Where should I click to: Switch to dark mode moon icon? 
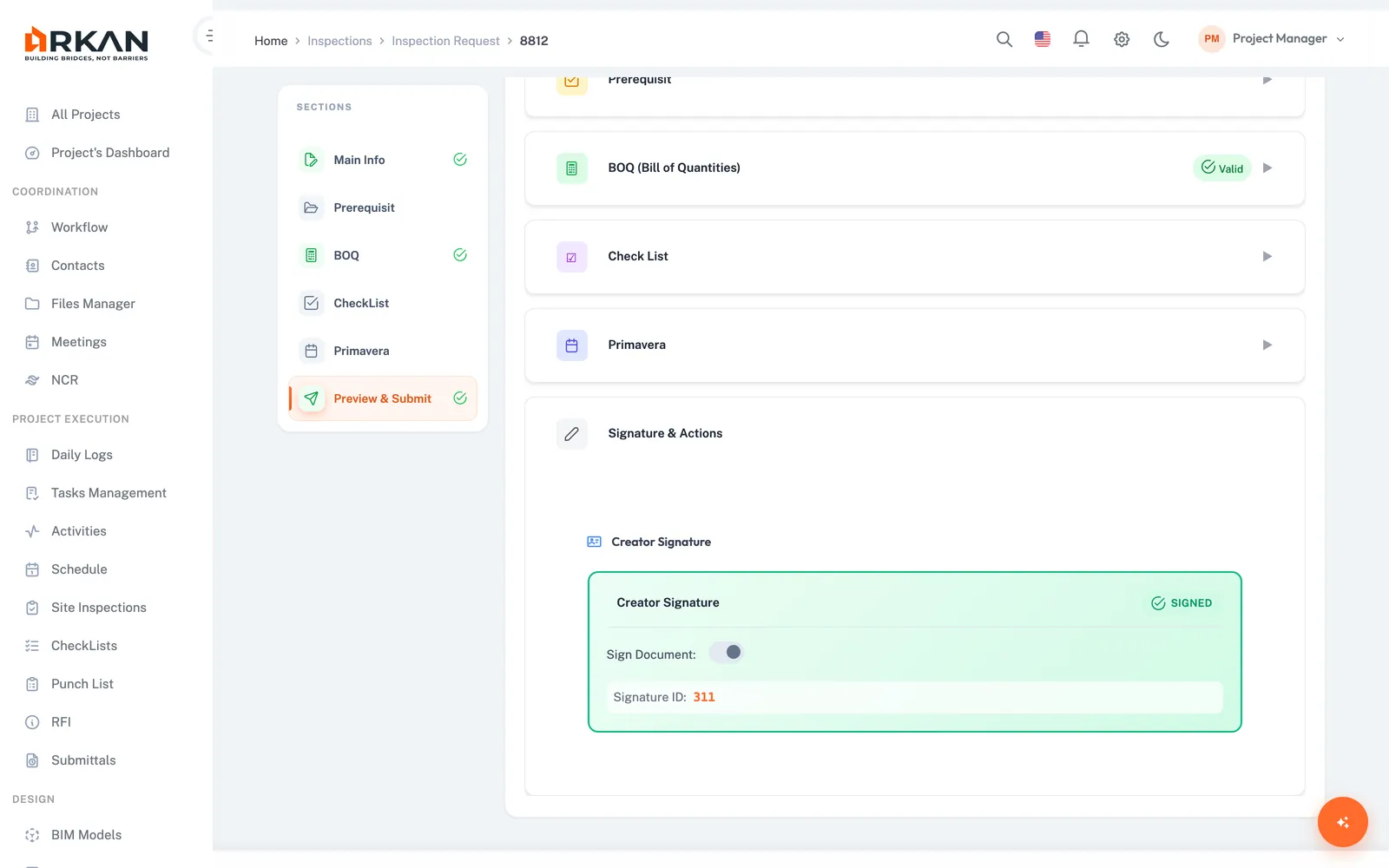(1162, 39)
